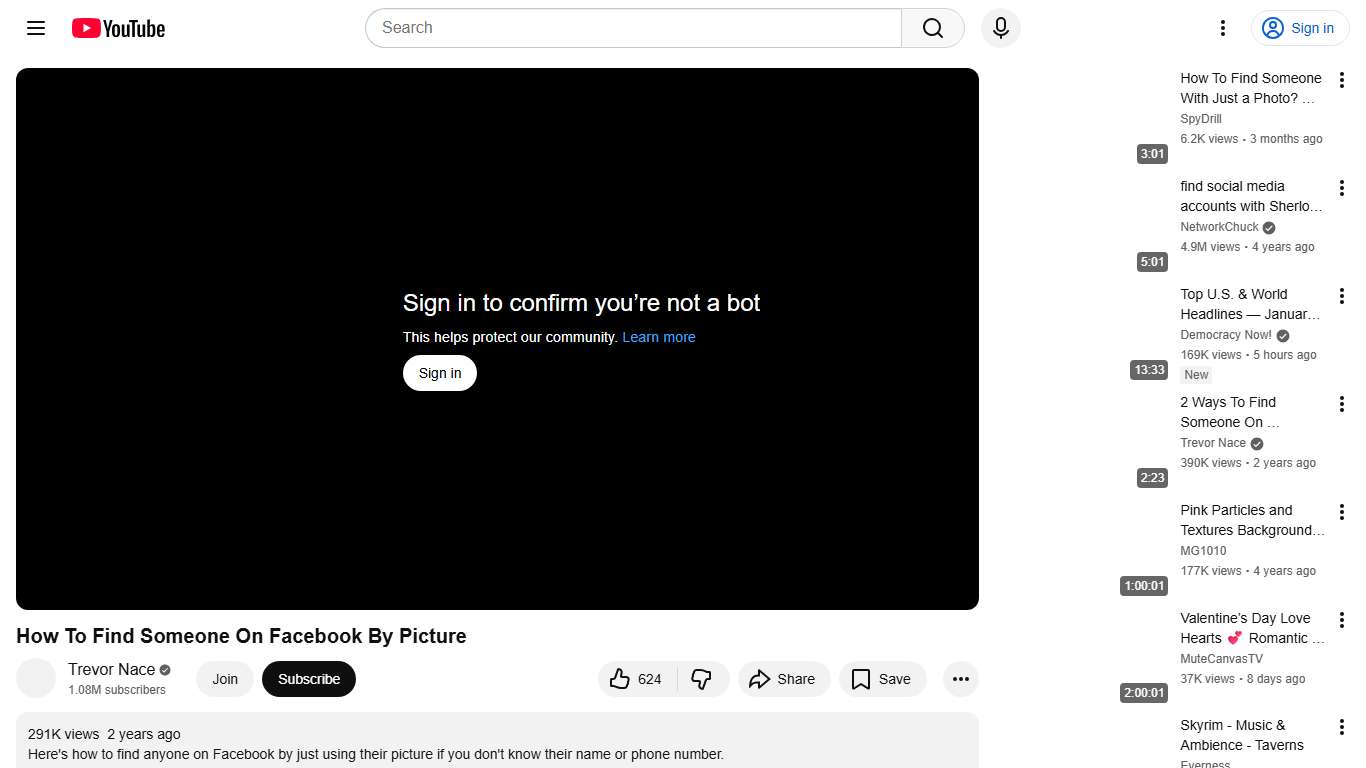Screen dimensions: 1366x768
Task: Click the YouTube logo
Action: click(x=117, y=28)
